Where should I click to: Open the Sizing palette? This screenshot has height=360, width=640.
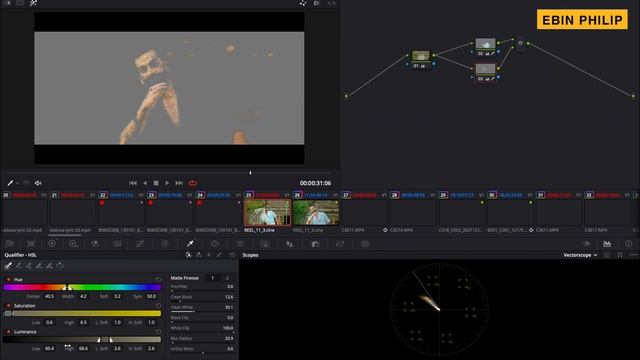[x=340, y=244]
